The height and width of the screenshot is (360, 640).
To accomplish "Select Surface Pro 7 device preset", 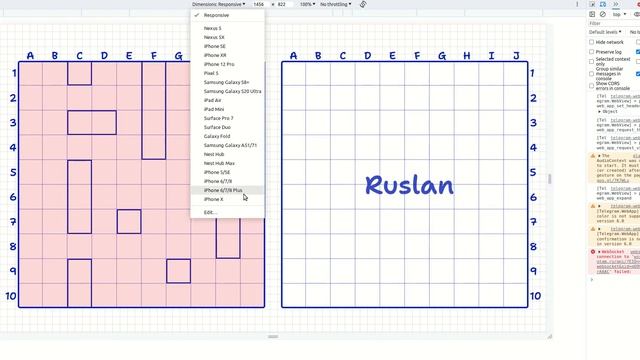I will (227, 118).
